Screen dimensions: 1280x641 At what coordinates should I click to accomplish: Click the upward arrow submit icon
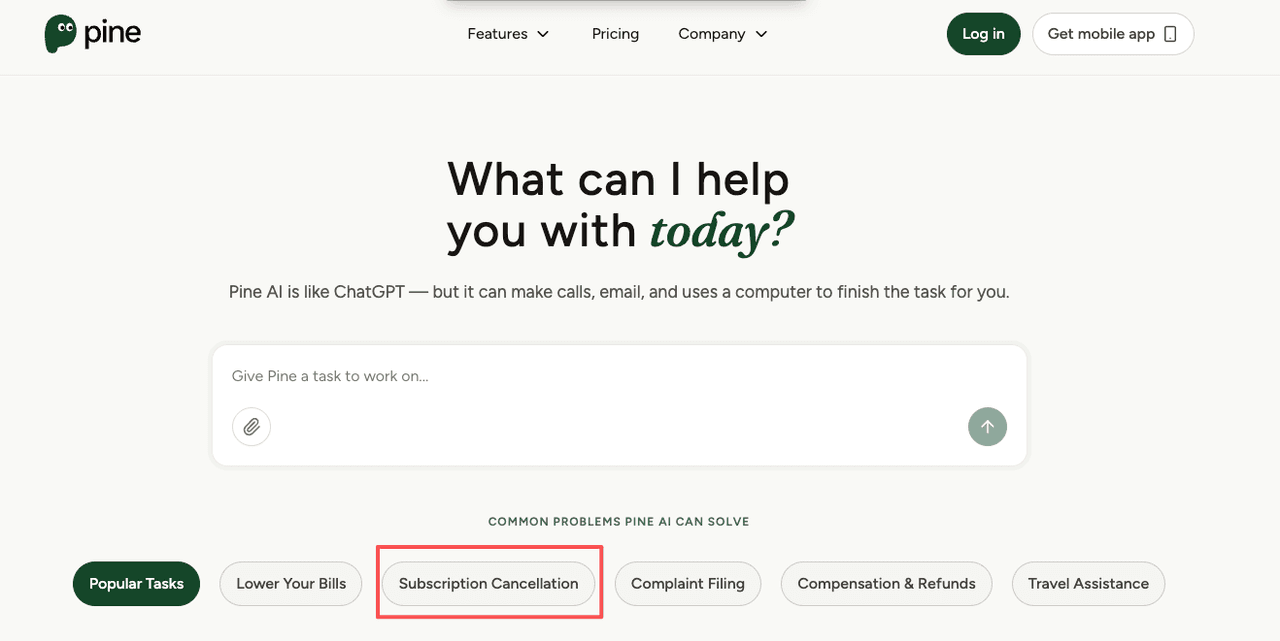pyautogui.click(x=987, y=426)
